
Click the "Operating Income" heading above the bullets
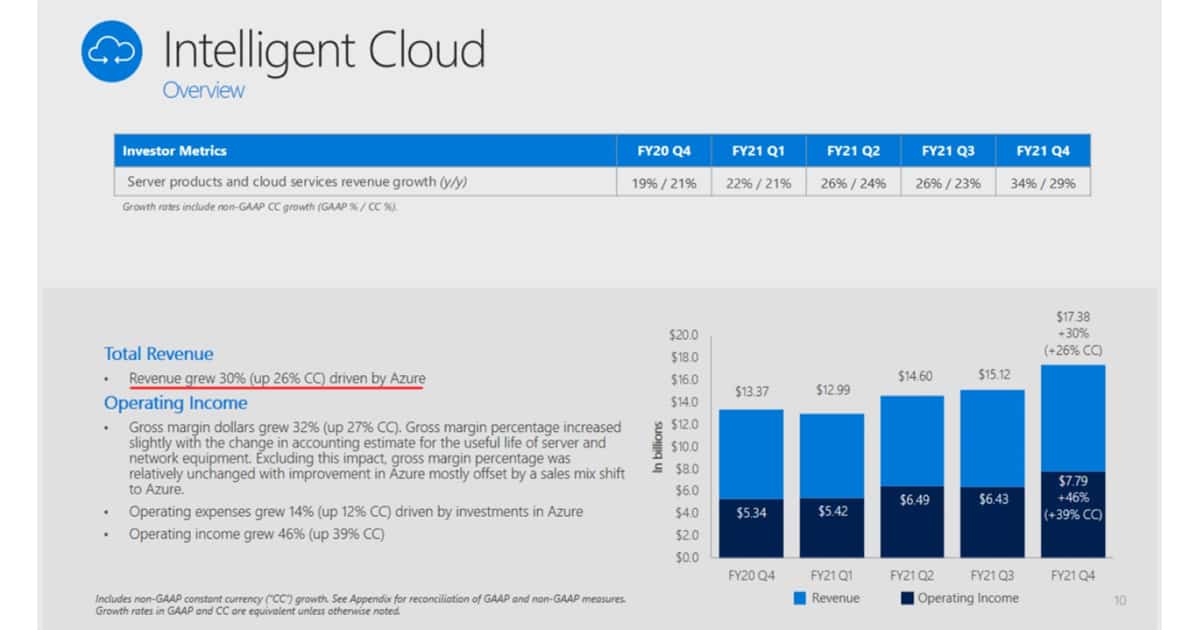pos(175,403)
